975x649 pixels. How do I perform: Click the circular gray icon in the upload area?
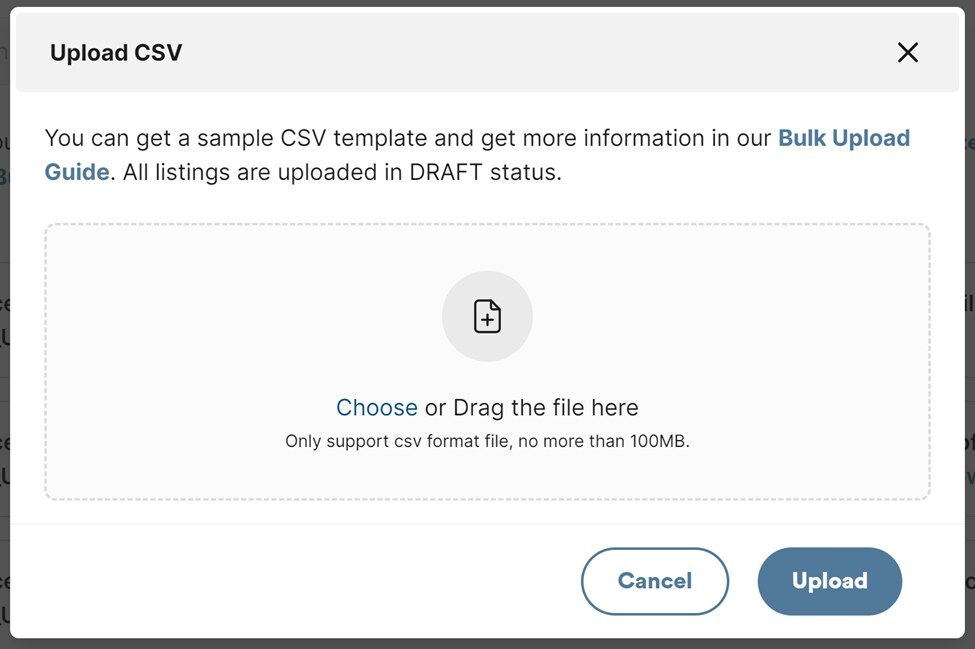coord(487,315)
